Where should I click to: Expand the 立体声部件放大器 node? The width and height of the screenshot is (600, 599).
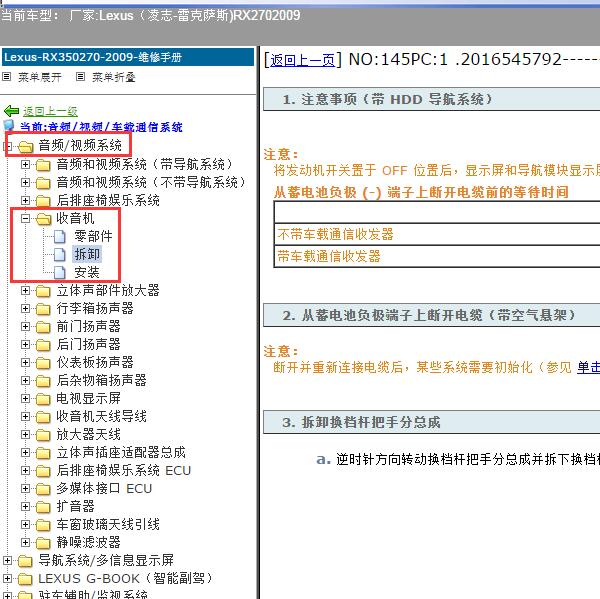(25, 291)
